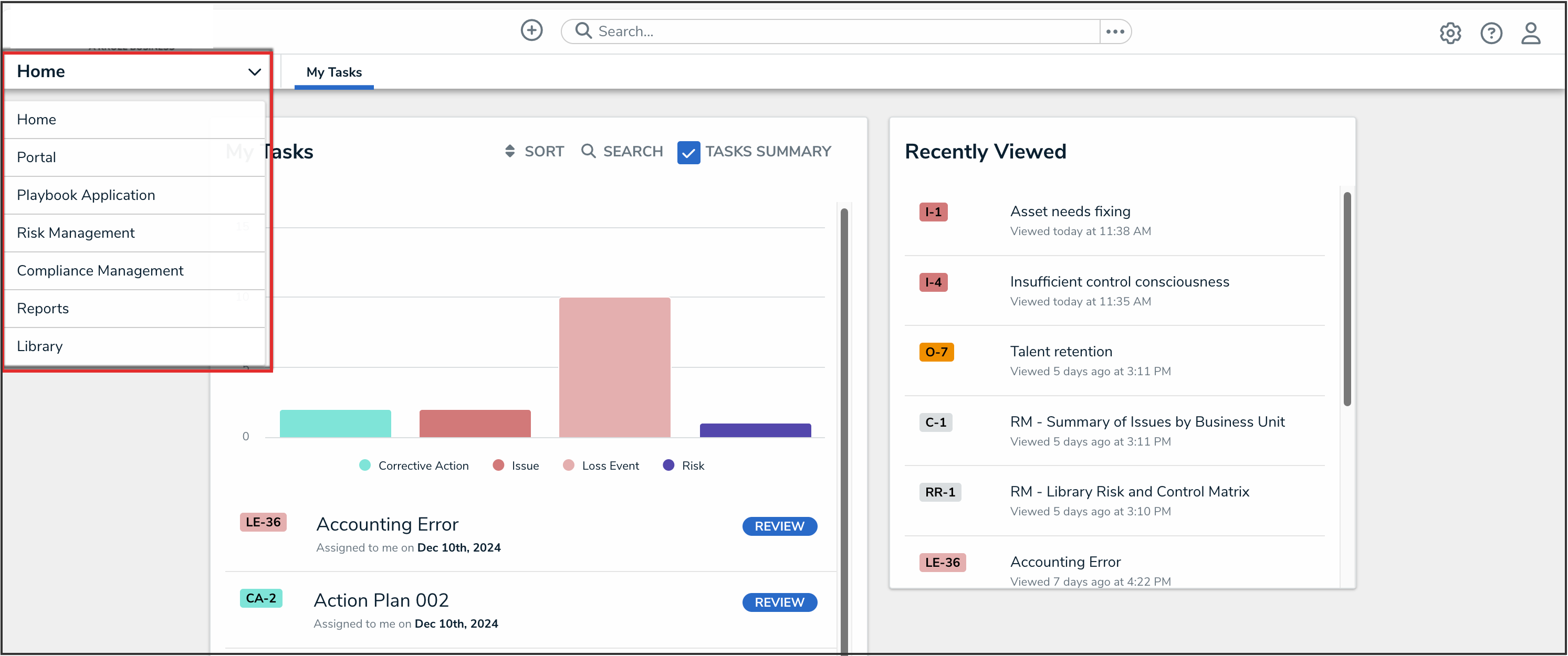The image size is (1568, 656).
Task: Uncheck the Tasks Summary checkbox
Action: click(x=688, y=152)
